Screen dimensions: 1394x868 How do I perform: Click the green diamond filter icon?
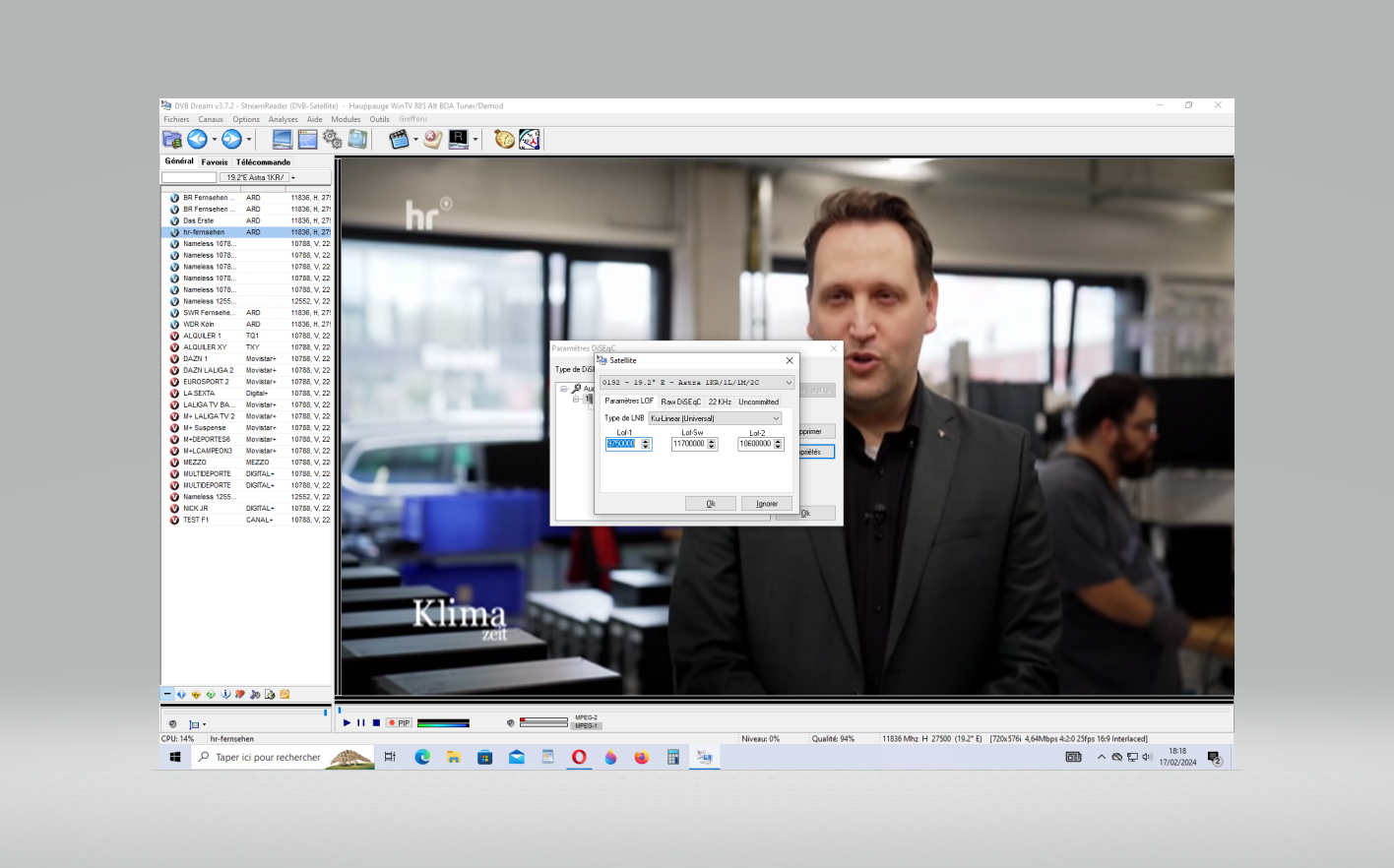click(x=211, y=695)
